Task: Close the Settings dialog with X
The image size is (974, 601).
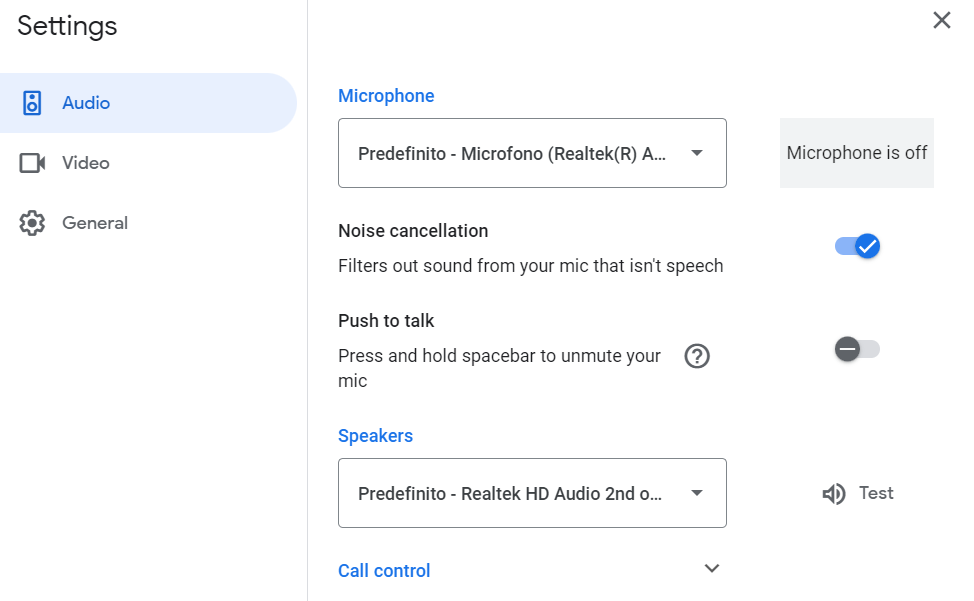Action: (x=941, y=21)
